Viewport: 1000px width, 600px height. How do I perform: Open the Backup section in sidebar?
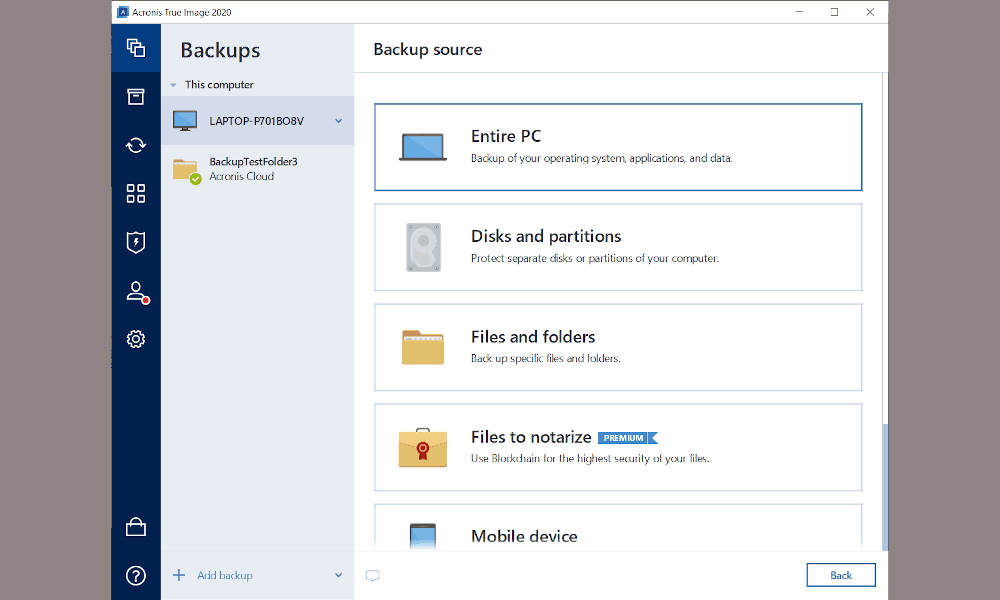click(136, 48)
